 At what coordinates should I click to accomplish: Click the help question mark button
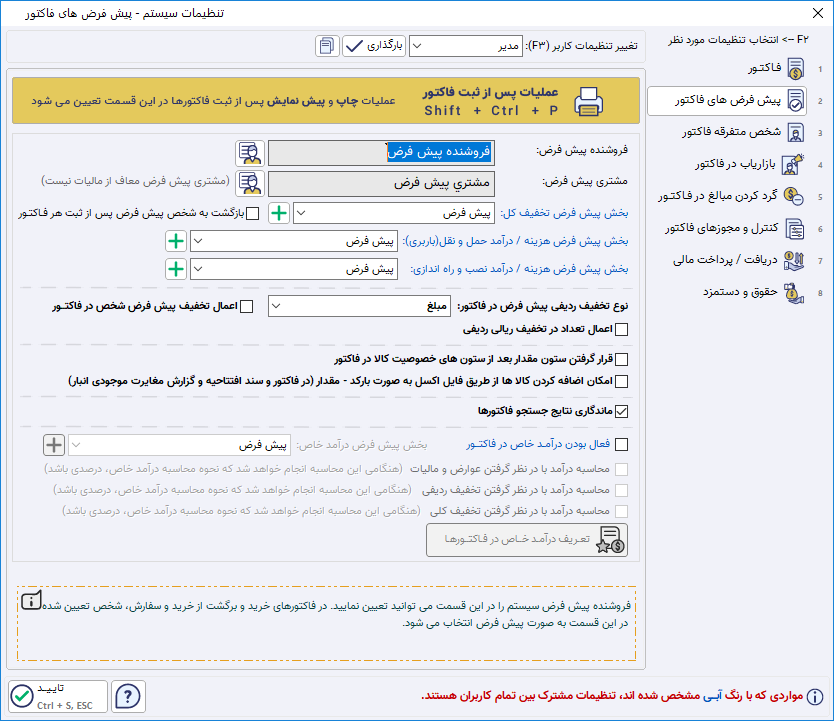[127, 696]
